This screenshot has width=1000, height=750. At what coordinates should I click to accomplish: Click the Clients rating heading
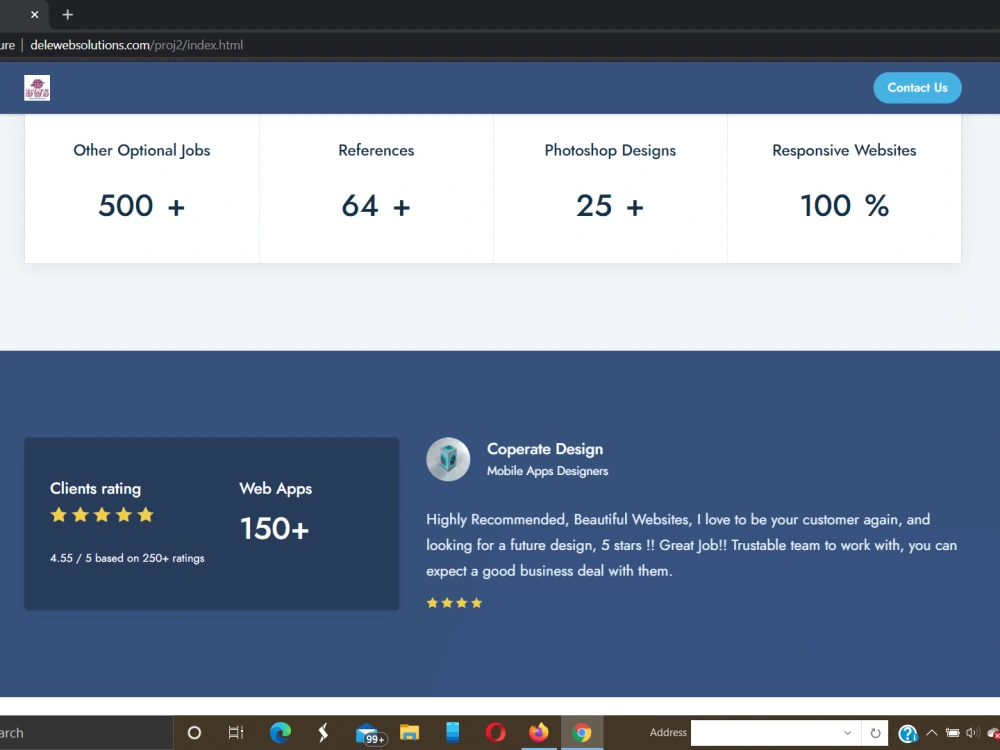[96, 489]
